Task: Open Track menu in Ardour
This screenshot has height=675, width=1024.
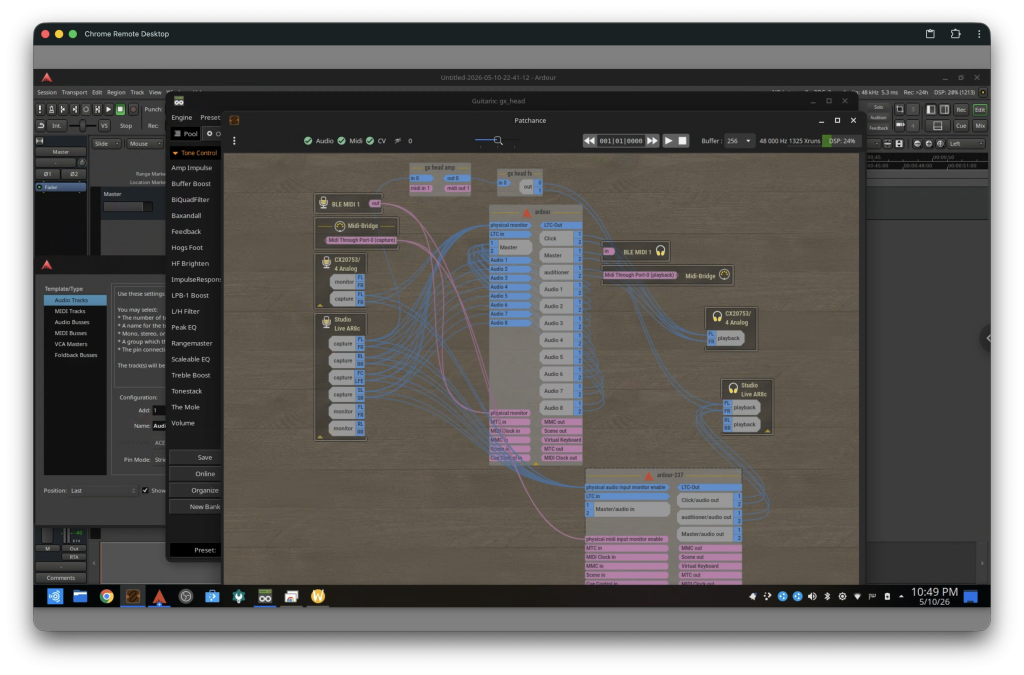Action: click(x=137, y=93)
